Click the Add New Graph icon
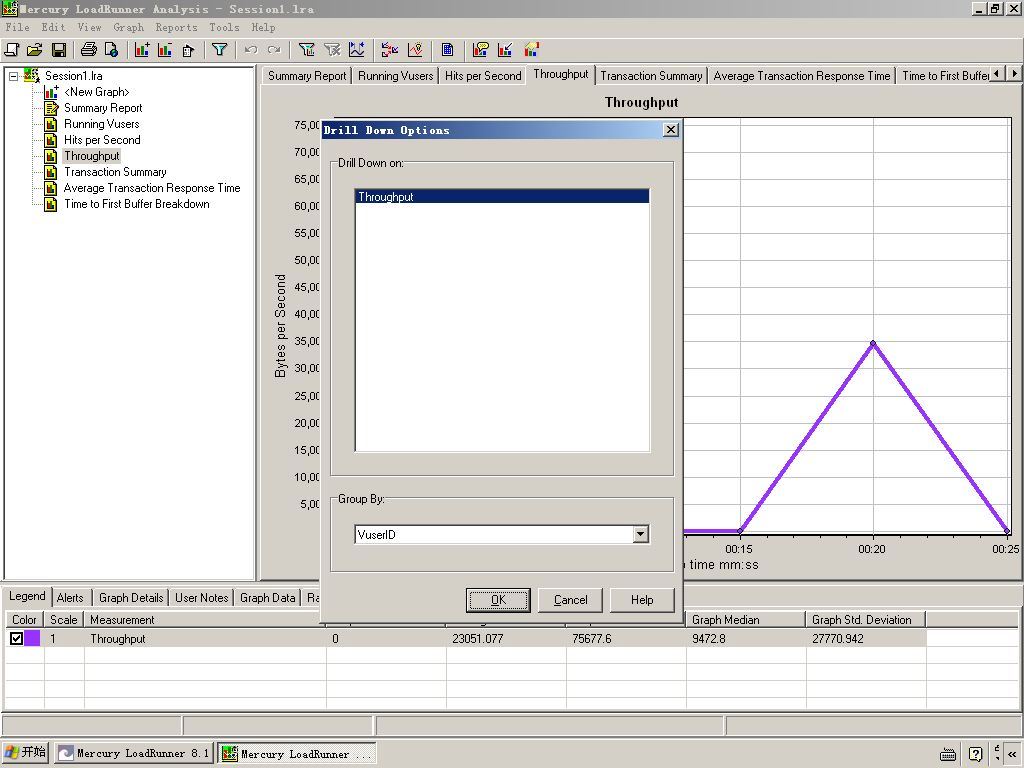The height and width of the screenshot is (768, 1024). [142, 50]
